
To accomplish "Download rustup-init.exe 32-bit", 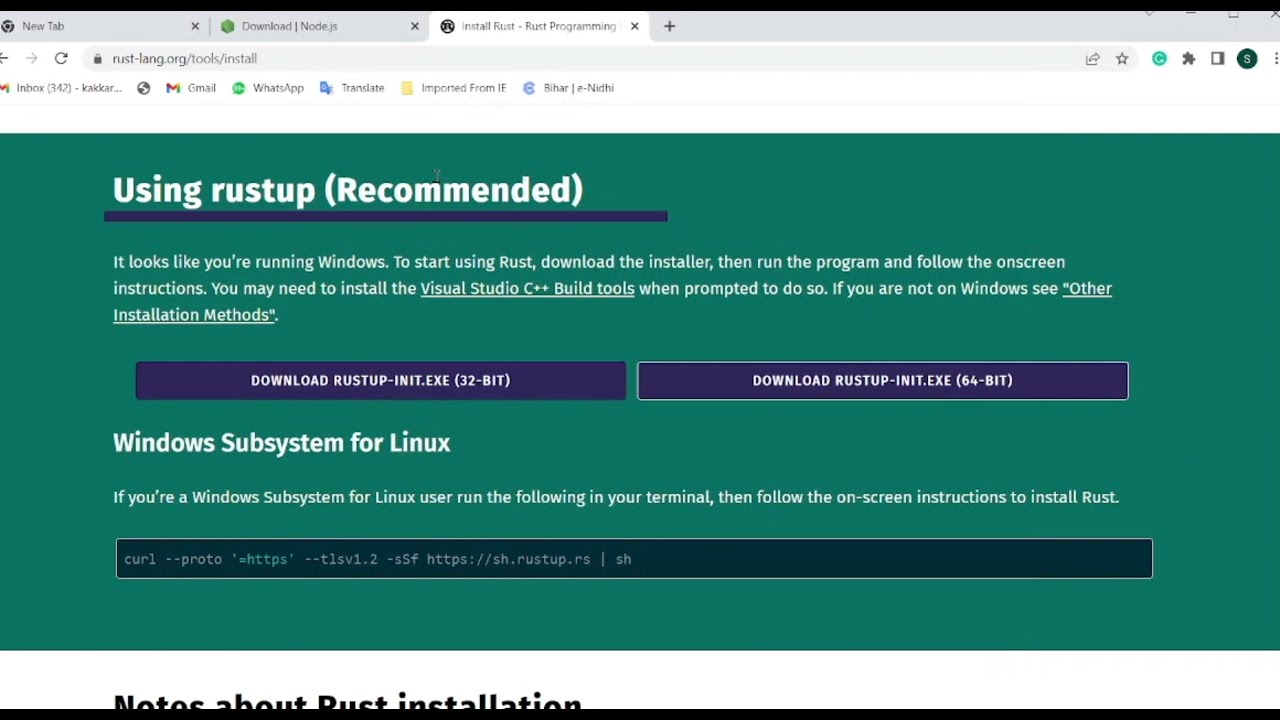I will coord(381,381).
